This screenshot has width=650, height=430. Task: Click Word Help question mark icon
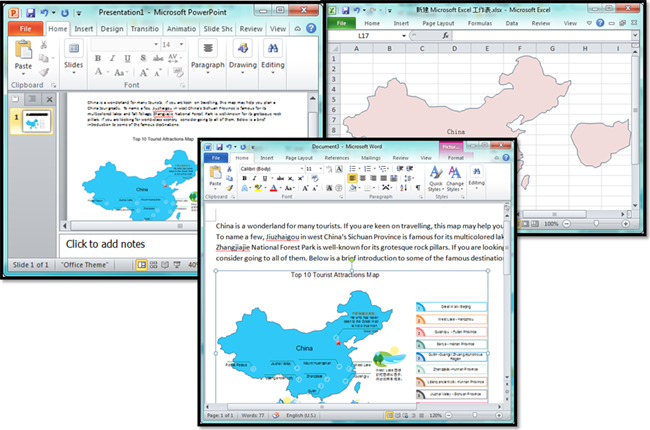tap(506, 158)
